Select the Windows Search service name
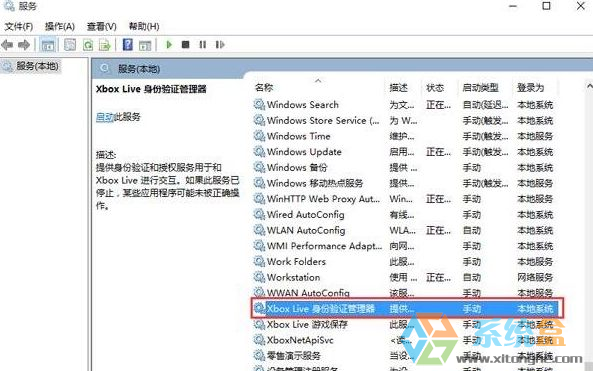Screen dimensions: 593x371 tap(303, 105)
